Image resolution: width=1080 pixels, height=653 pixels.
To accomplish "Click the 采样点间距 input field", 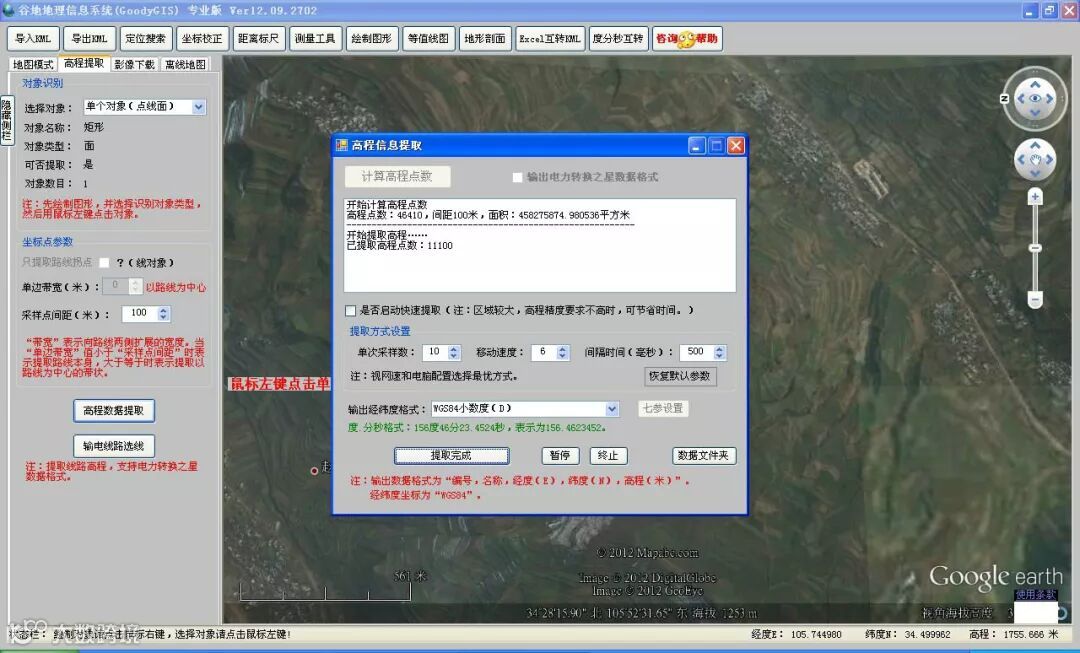I will coord(140,313).
